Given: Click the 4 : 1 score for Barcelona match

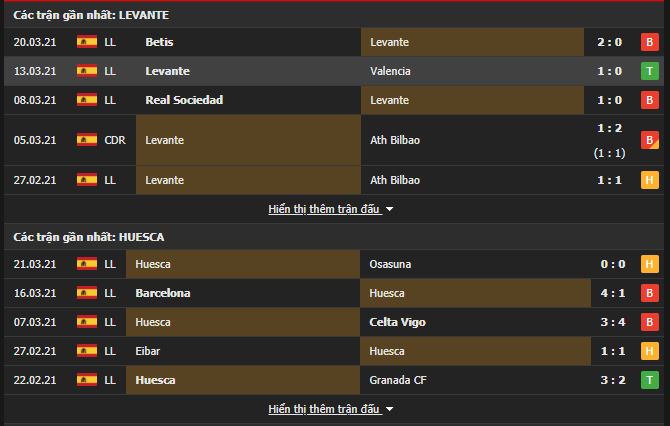Looking at the screenshot, I should [x=613, y=293].
